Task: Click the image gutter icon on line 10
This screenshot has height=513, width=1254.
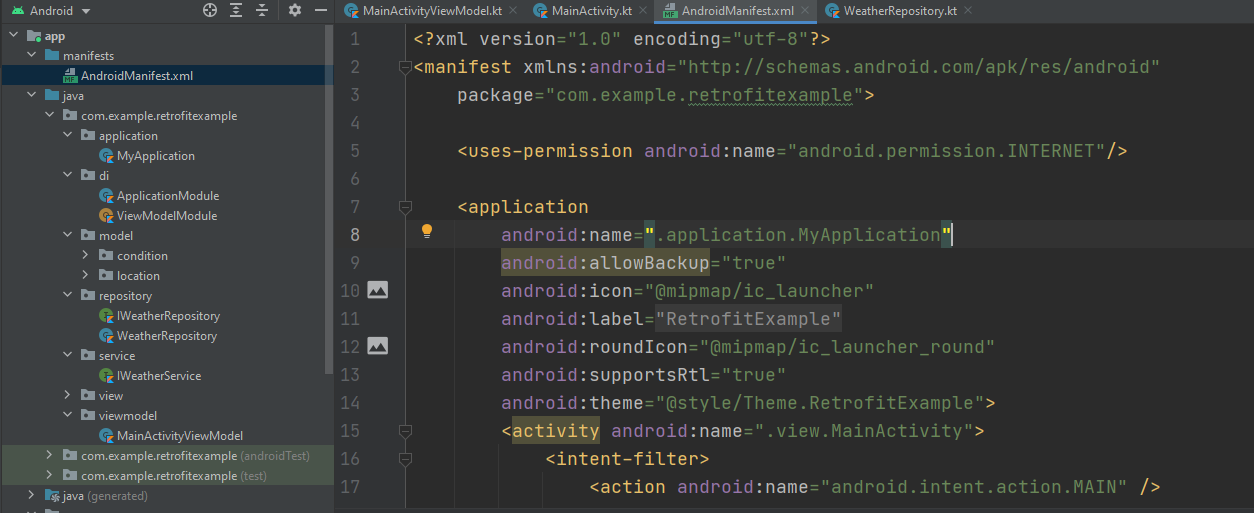Action: coord(377,290)
